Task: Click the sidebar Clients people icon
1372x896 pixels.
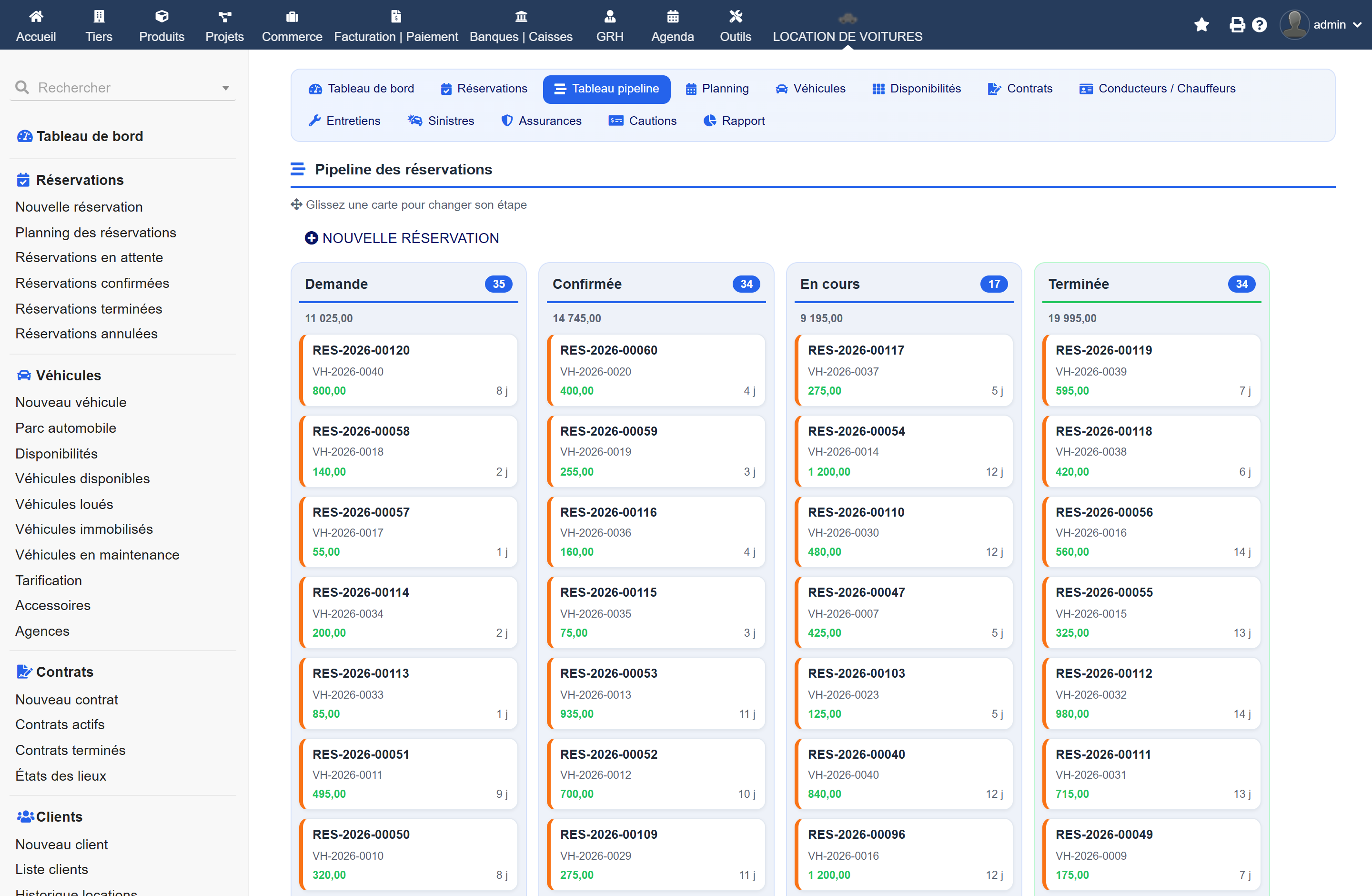Action: coord(26,816)
